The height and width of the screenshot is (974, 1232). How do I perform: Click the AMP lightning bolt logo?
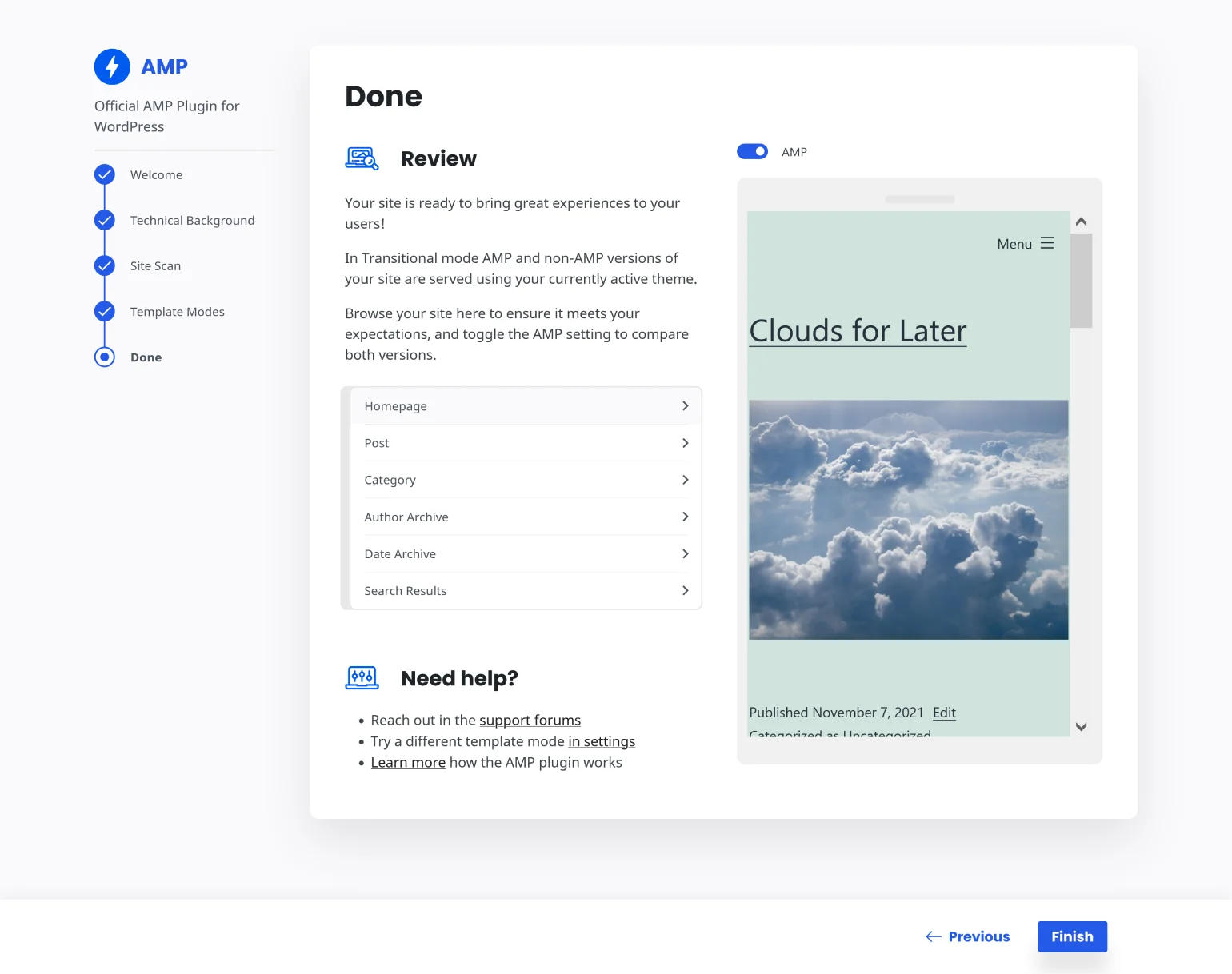pyautogui.click(x=112, y=67)
